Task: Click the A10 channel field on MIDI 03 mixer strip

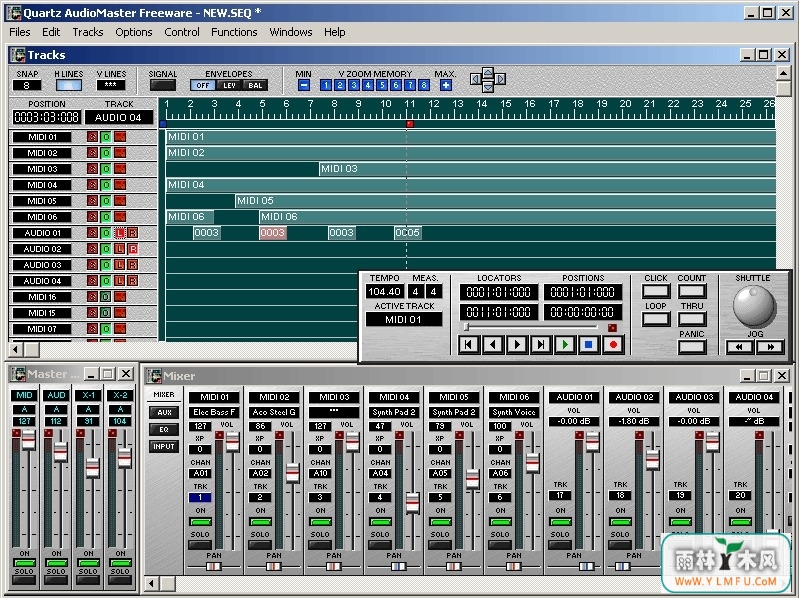Action: tap(320, 473)
